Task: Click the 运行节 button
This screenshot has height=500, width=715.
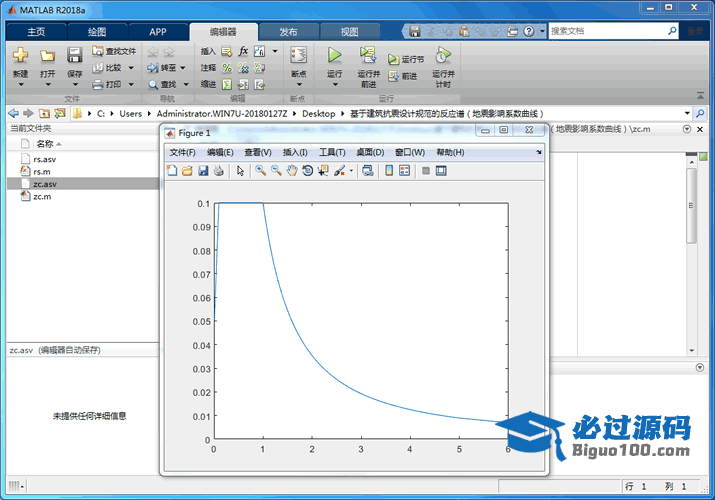Action: [407, 59]
